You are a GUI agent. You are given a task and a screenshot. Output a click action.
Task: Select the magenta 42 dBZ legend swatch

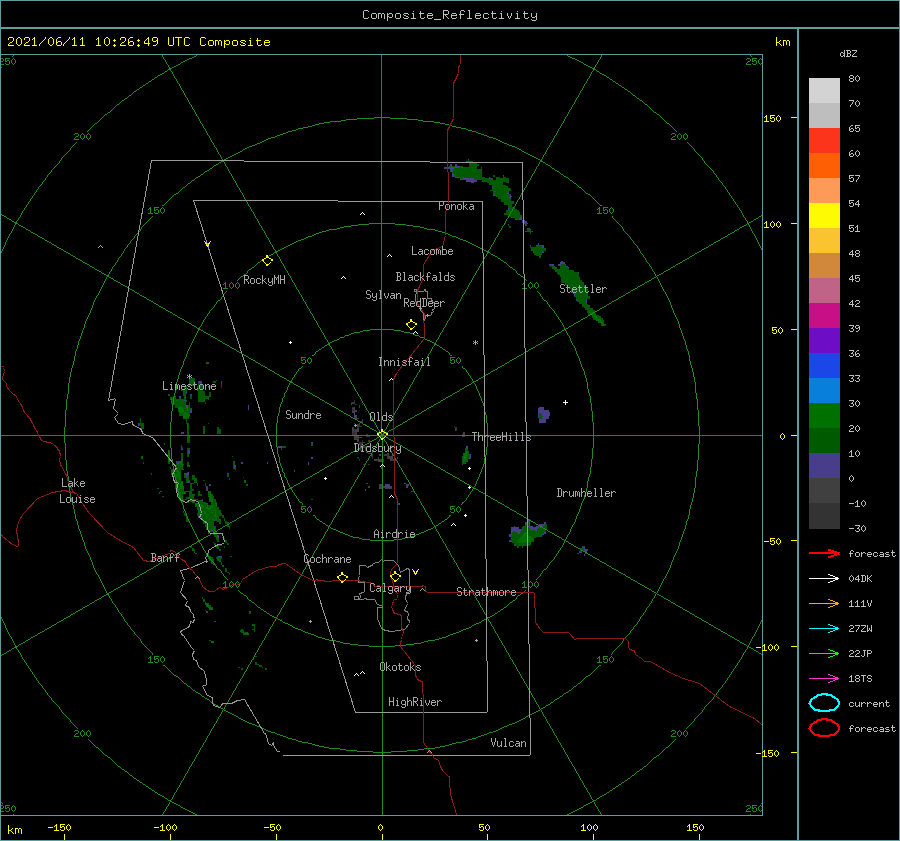(824, 316)
